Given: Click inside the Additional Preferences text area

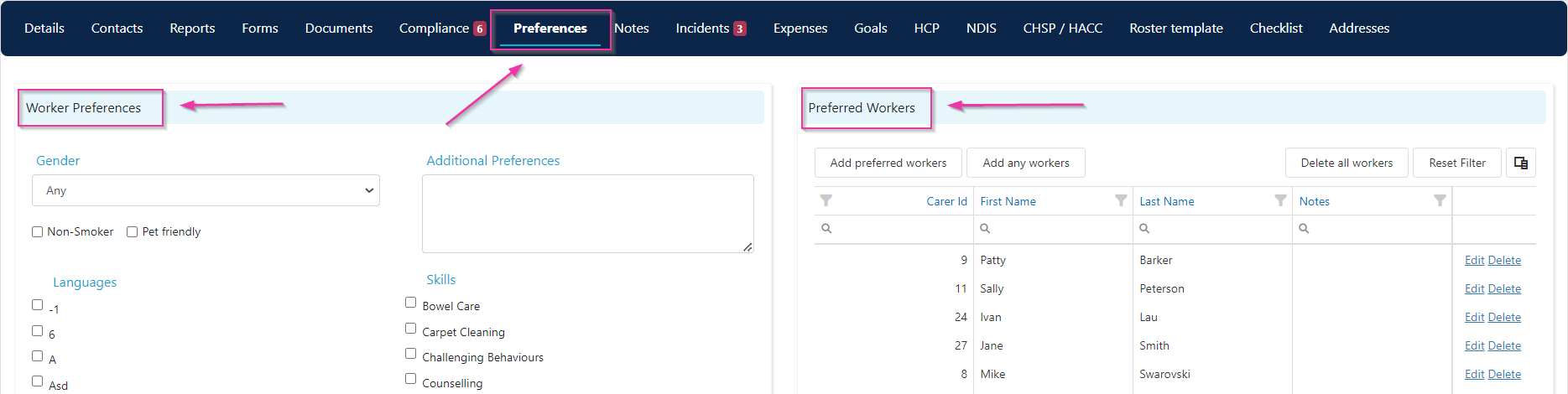Looking at the screenshot, I should [588, 214].
